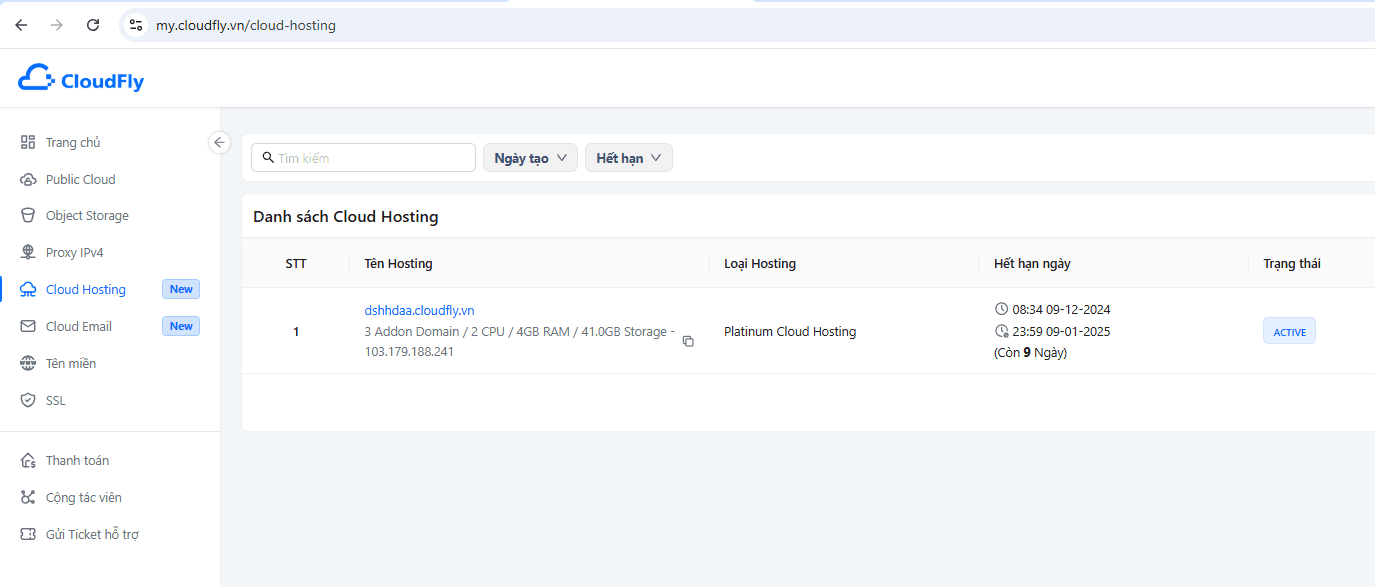The image size is (1375, 587).
Task: Click the Trang chủ dashboard icon
Action: [28, 142]
